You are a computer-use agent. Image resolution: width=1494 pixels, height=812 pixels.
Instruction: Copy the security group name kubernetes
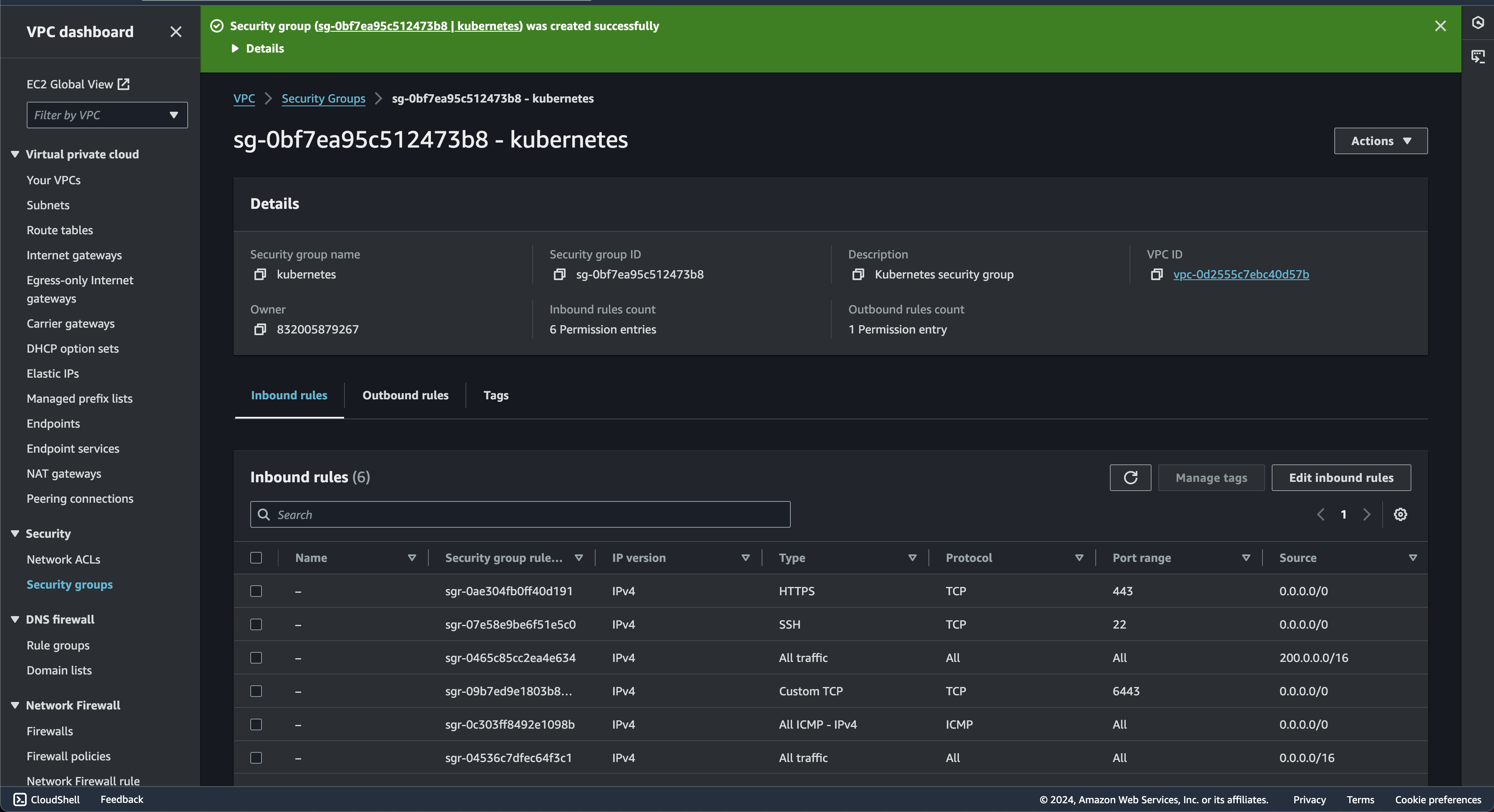point(260,274)
